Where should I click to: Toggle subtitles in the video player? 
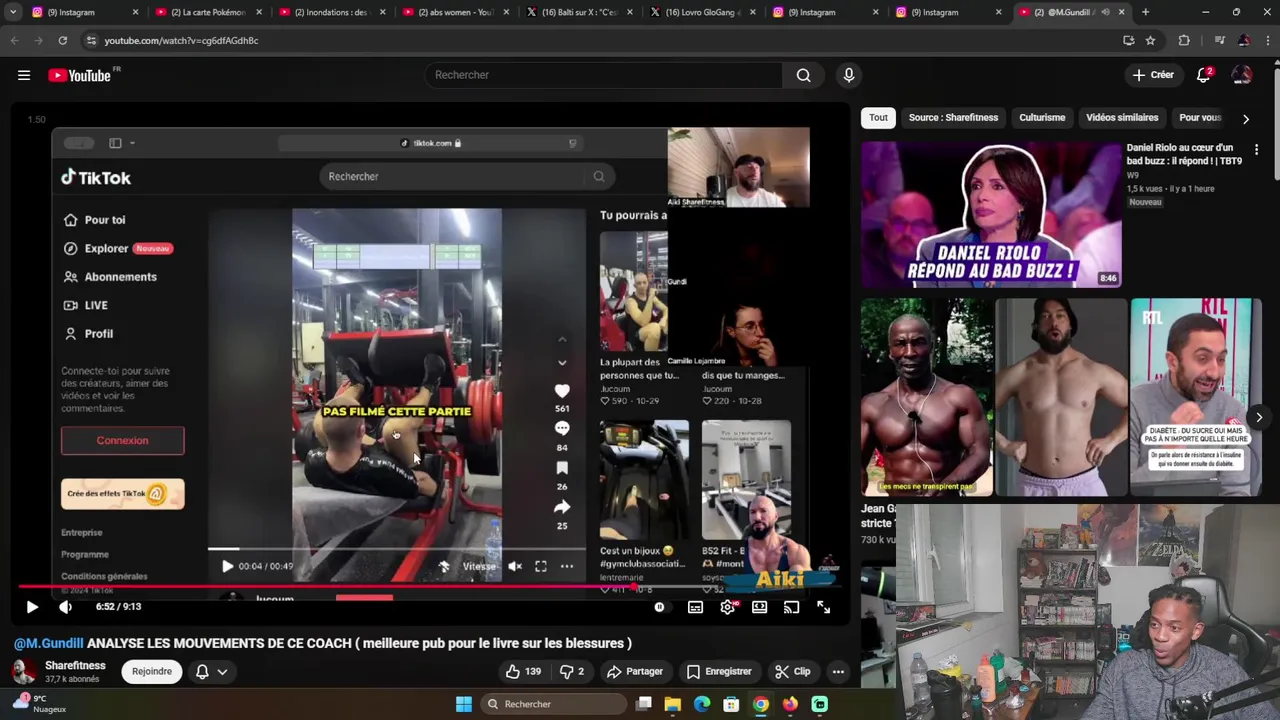[696, 607]
